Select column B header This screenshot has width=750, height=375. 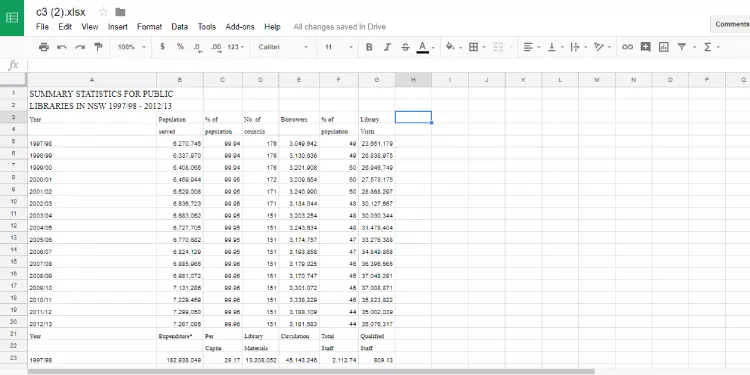click(180, 80)
